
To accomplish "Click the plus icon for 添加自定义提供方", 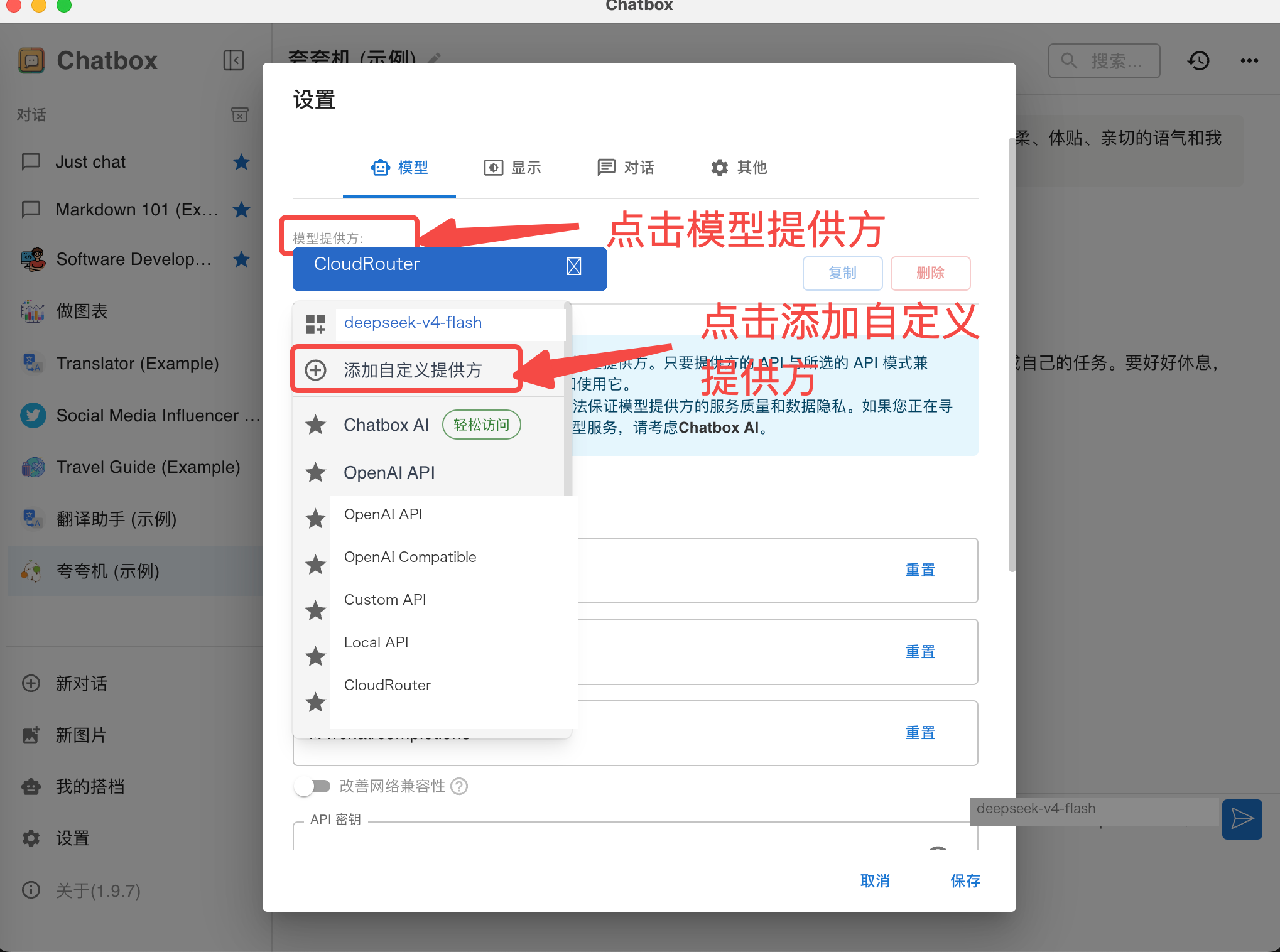I will tap(315, 370).
